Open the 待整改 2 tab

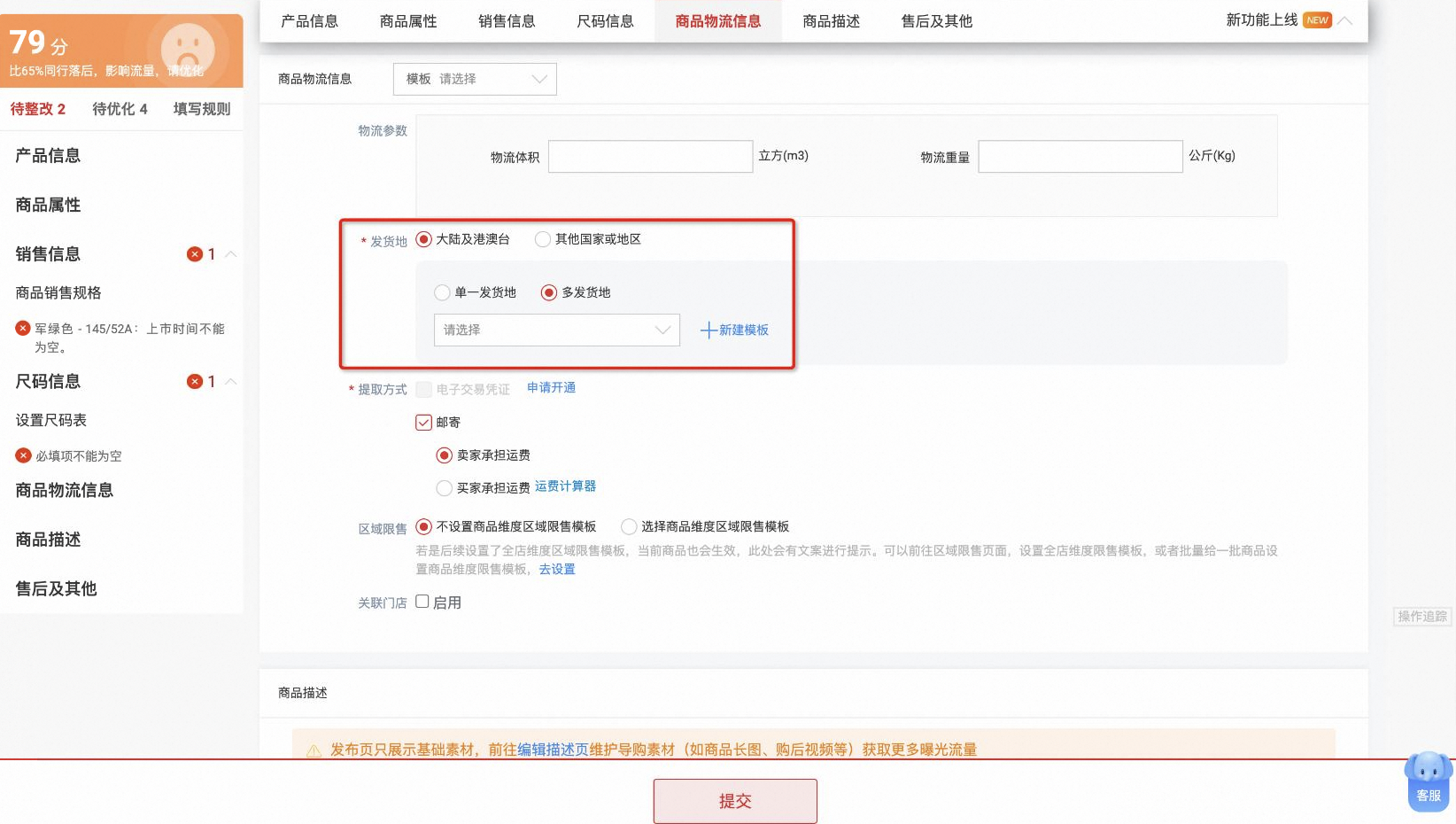[x=38, y=109]
